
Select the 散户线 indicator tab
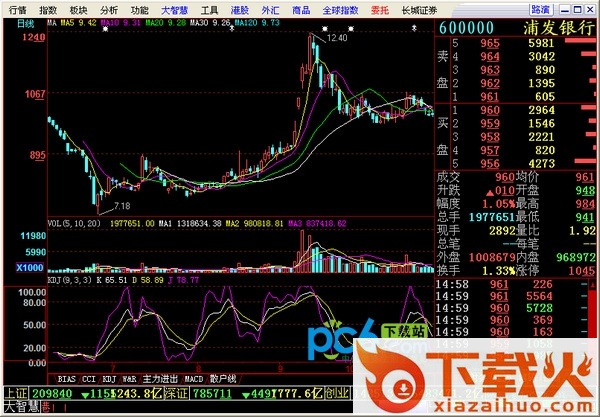click(223, 379)
